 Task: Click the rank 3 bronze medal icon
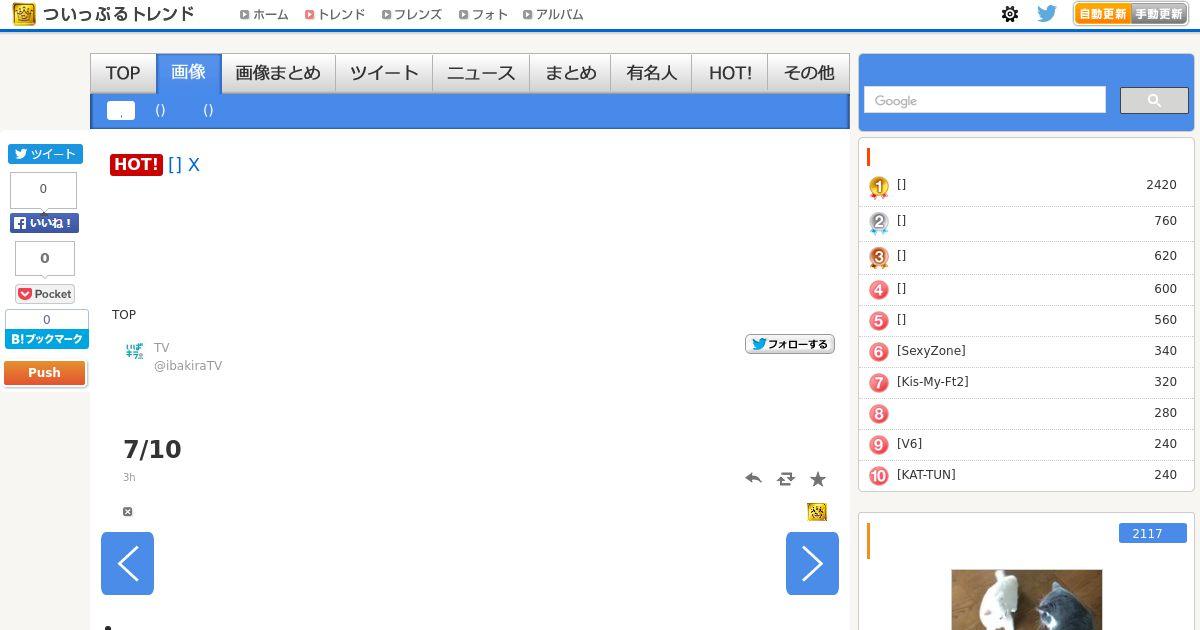tap(879, 258)
